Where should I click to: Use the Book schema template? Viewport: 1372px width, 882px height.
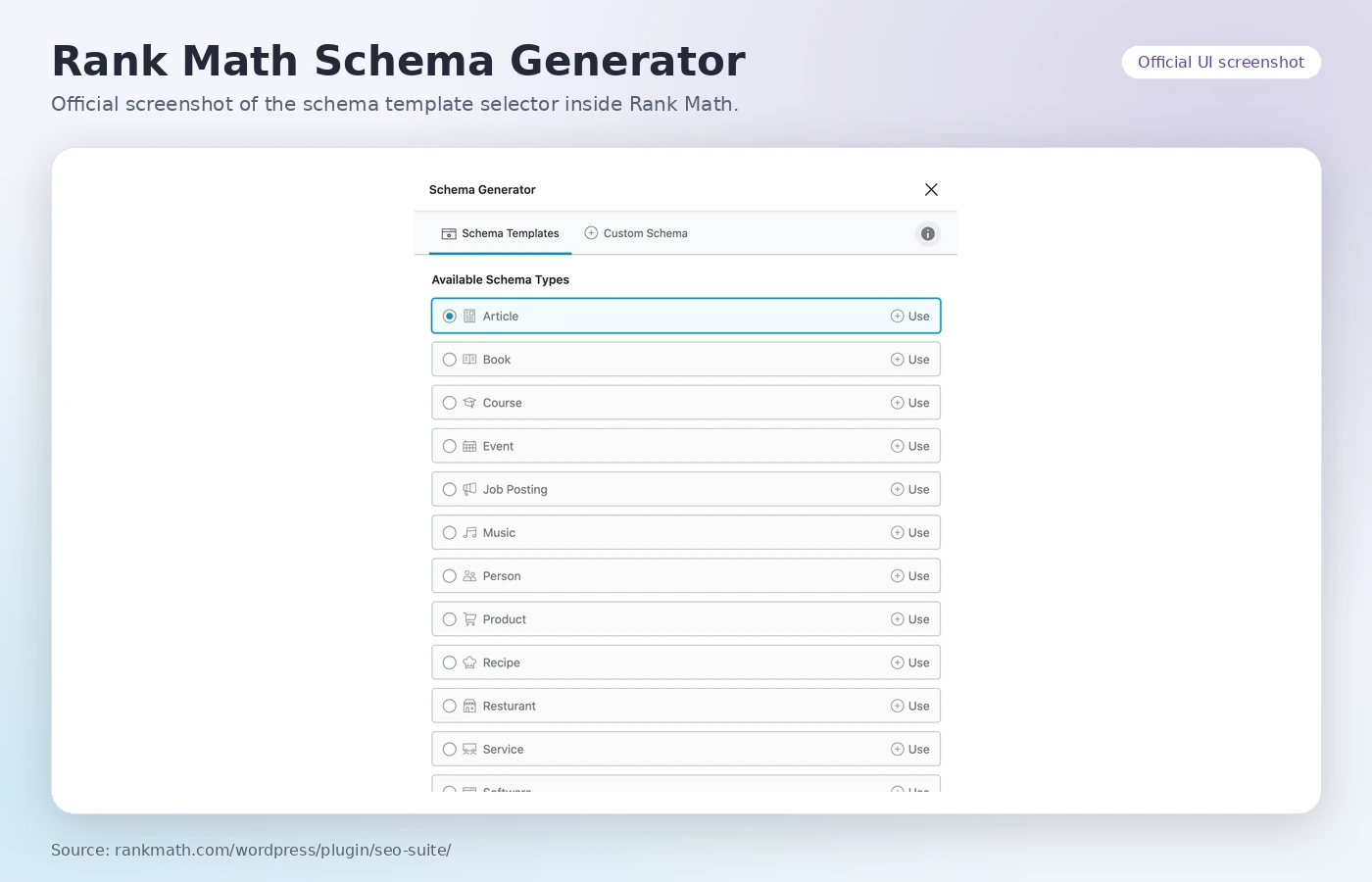pos(909,360)
